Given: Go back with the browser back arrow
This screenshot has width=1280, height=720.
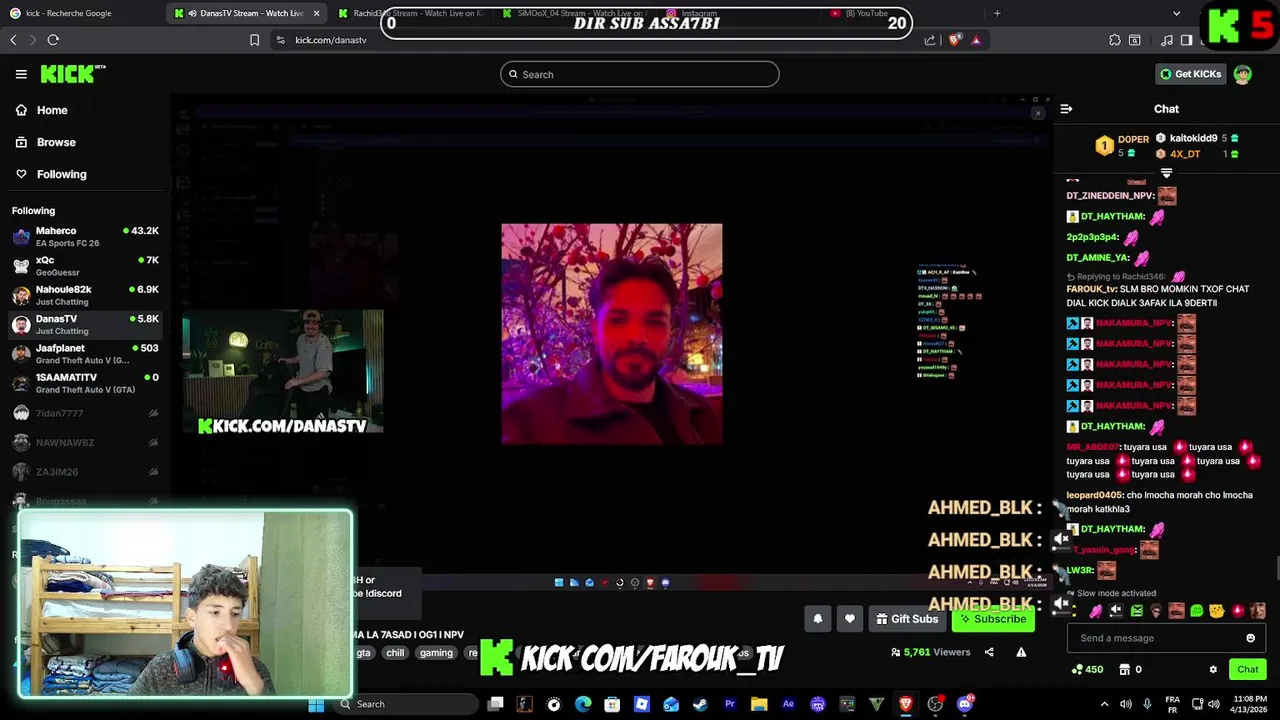Looking at the screenshot, I should click(x=13, y=40).
